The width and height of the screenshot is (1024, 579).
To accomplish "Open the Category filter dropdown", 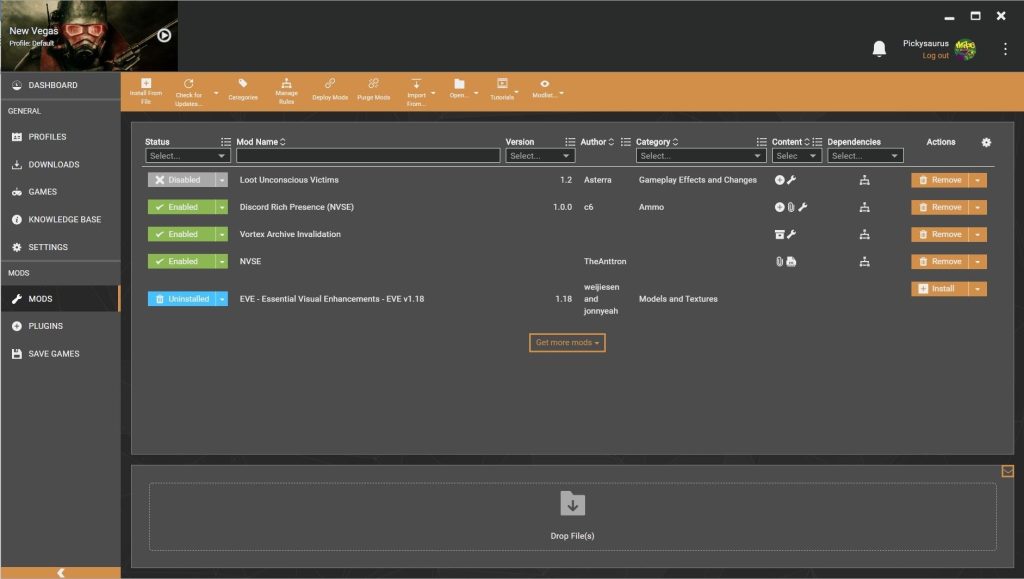I will pyautogui.click(x=700, y=156).
